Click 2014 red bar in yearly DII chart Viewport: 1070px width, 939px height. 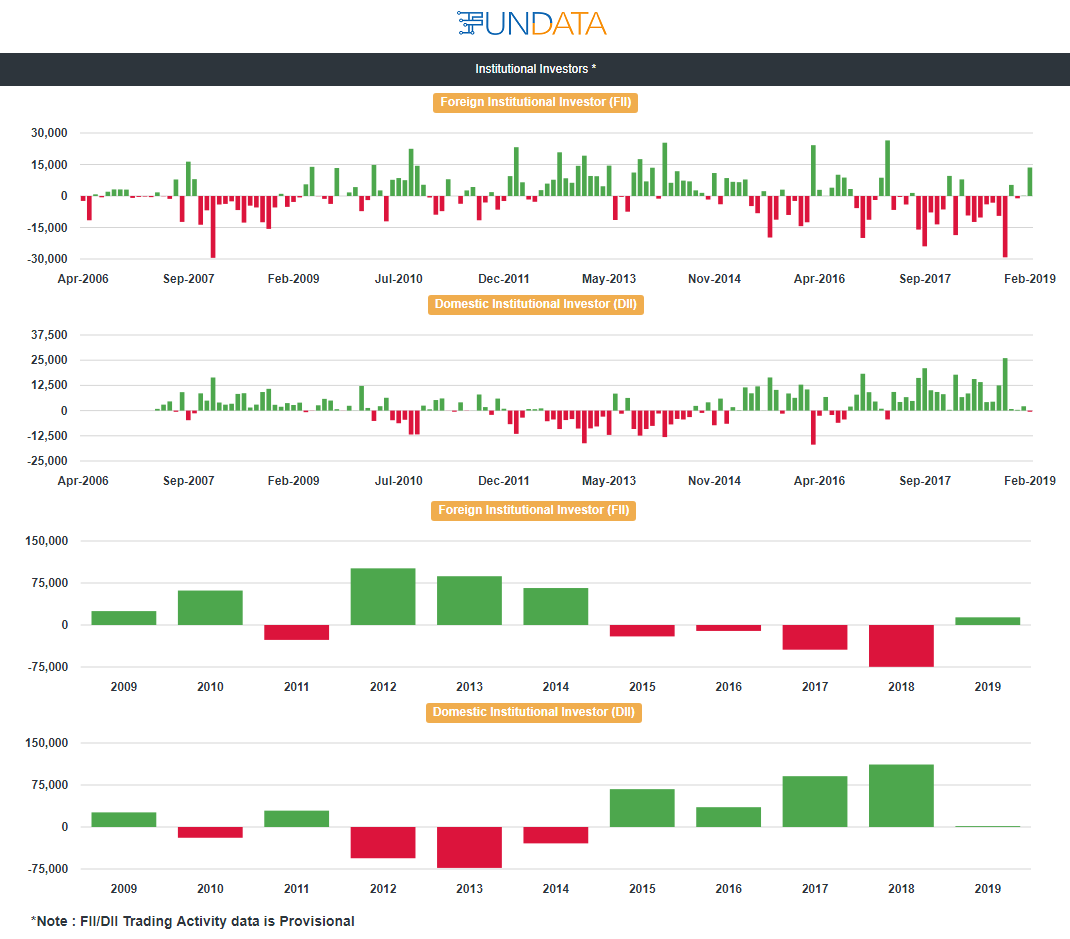pos(555,835)
